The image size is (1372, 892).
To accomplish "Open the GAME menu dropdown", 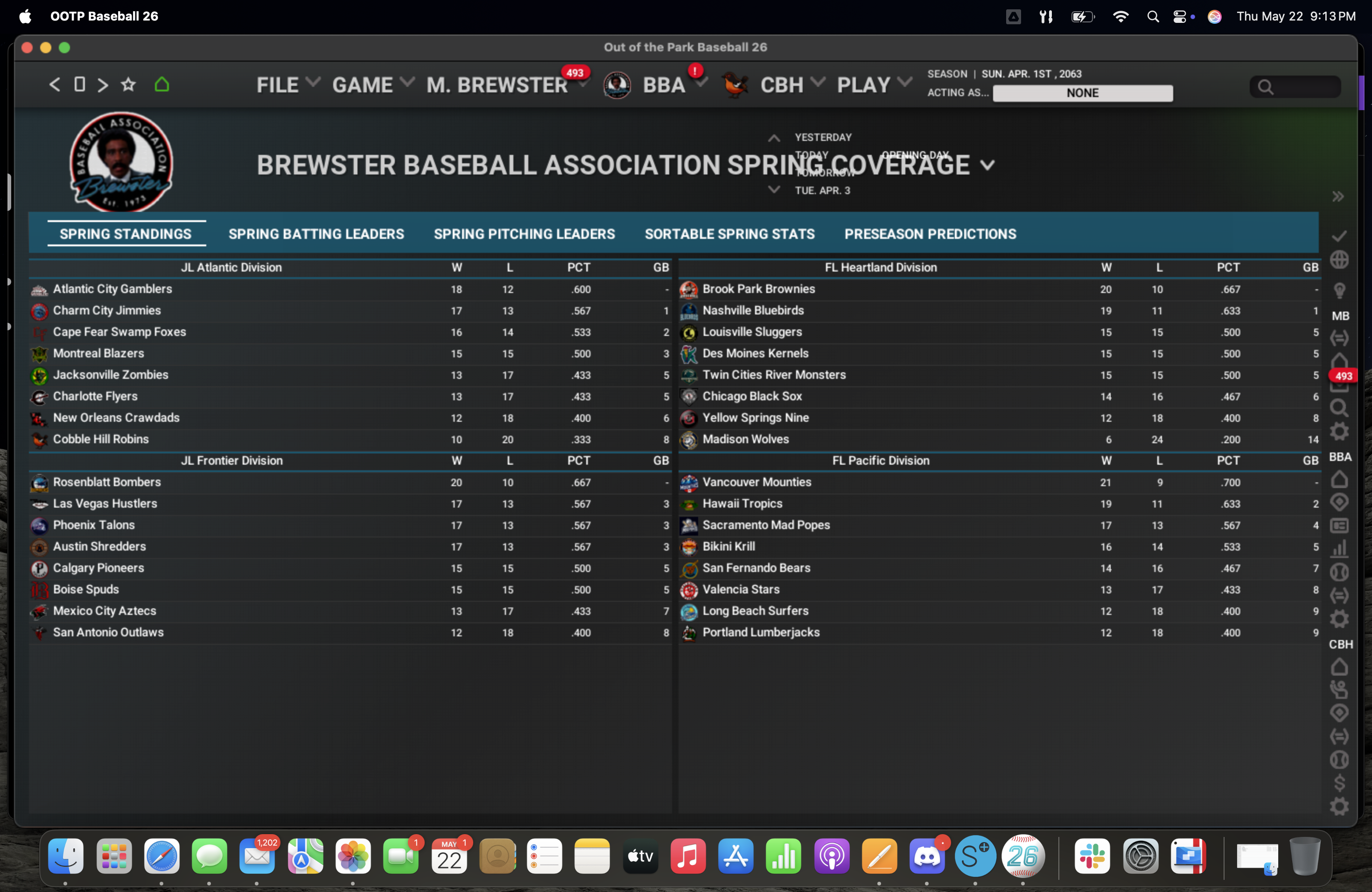I will pyautogui.click(x=373, y=85).
